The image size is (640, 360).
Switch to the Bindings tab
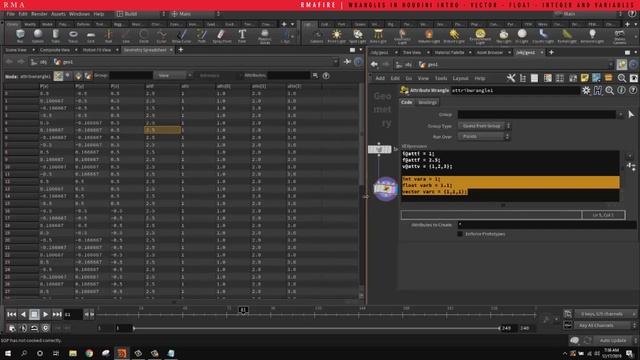[427, 102]
